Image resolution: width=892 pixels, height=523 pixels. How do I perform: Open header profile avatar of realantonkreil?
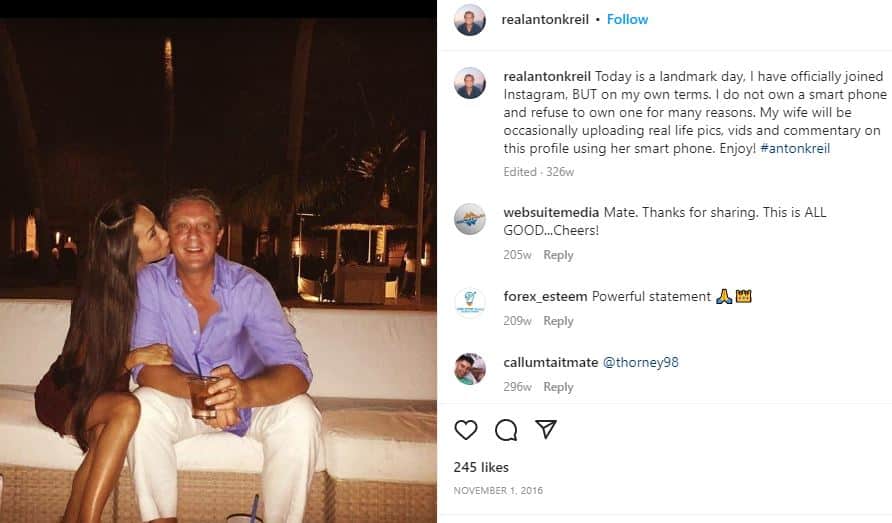(470, 20)
